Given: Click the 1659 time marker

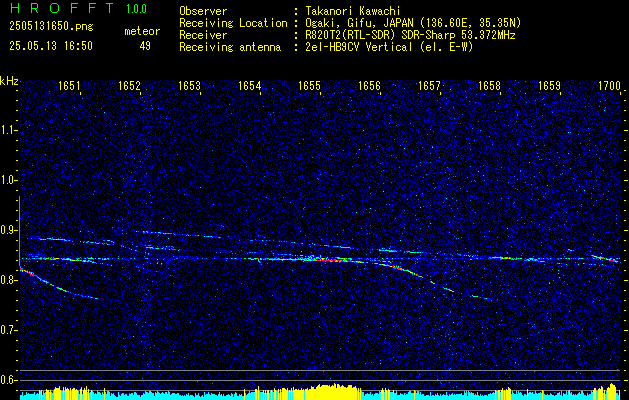Looking at the screenshot, I should click(x=549, y=85).
